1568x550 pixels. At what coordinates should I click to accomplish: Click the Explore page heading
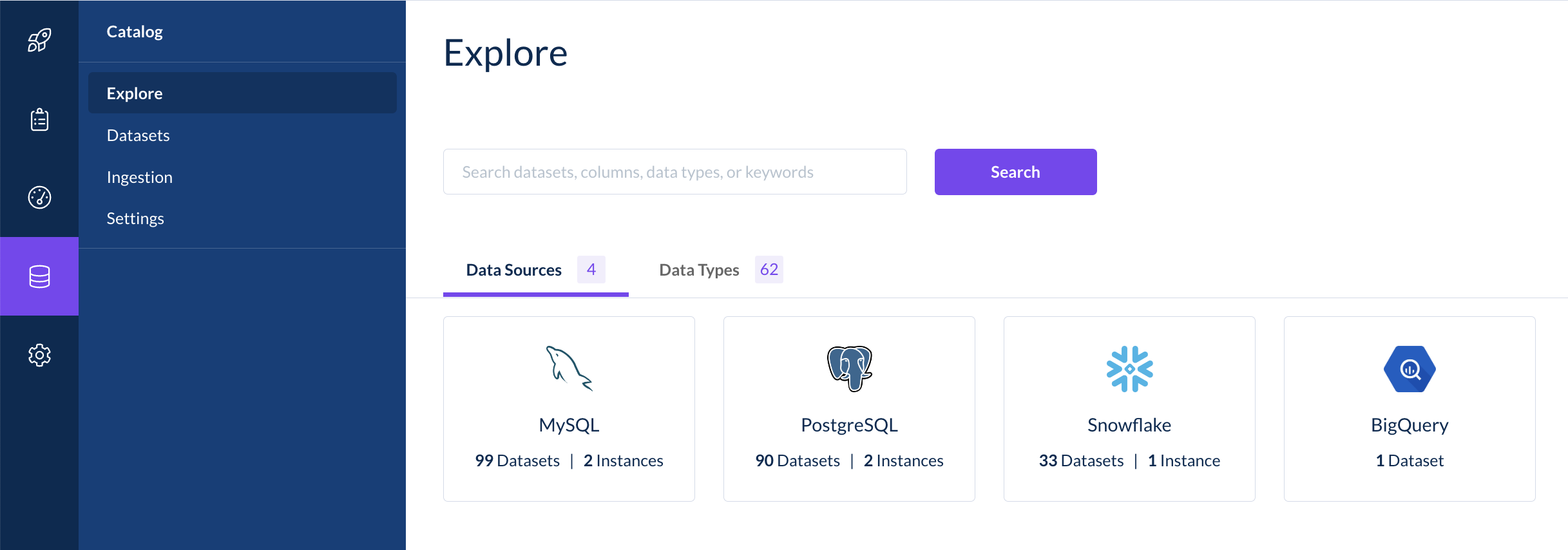click(x=506, y=53)
